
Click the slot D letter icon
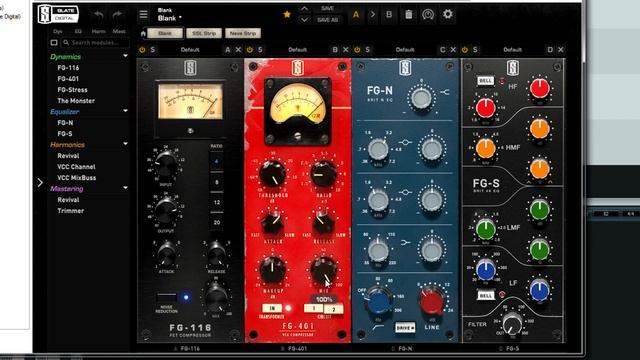click(550, 50)
